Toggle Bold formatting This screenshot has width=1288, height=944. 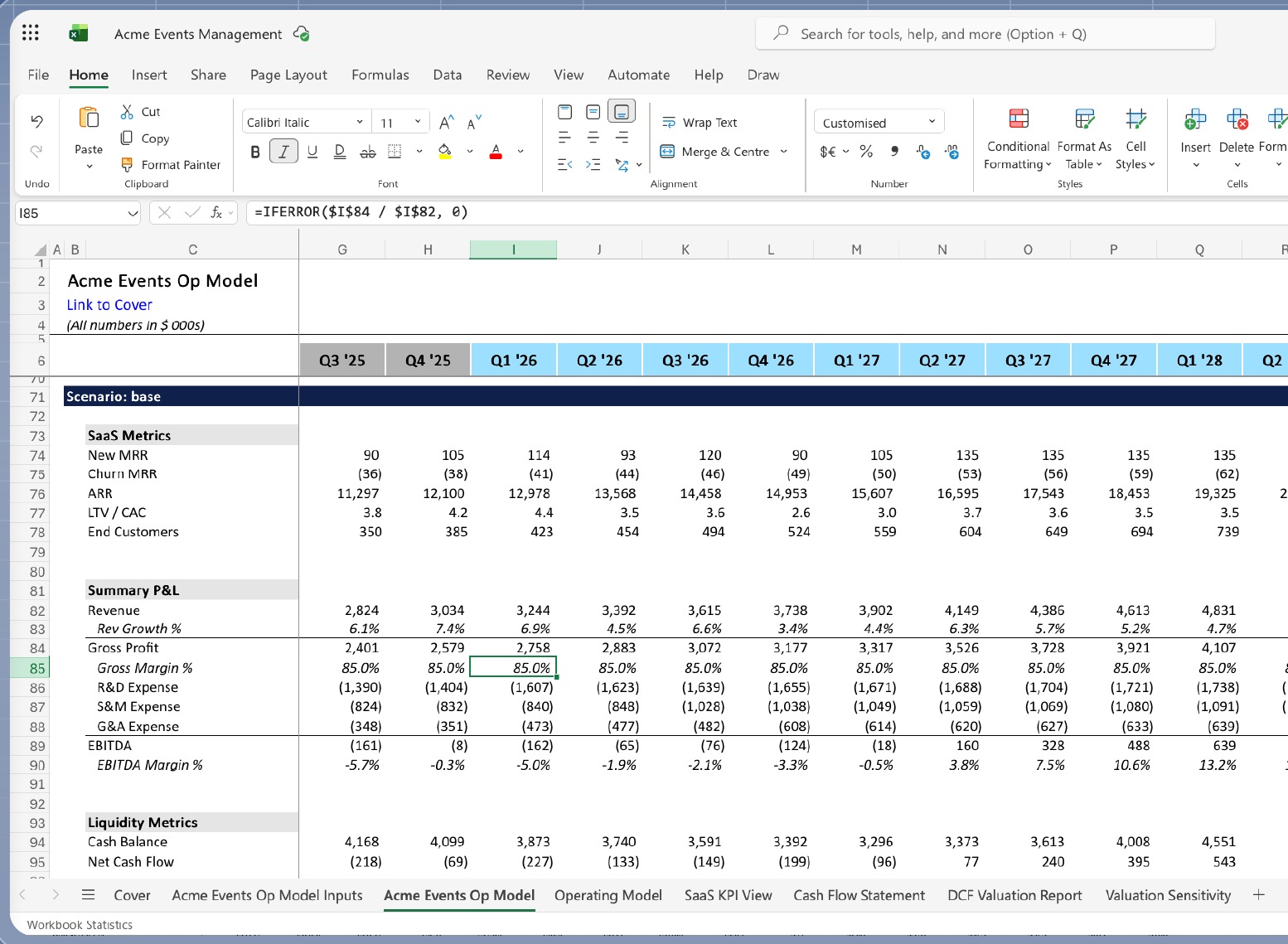coord(255,152)
